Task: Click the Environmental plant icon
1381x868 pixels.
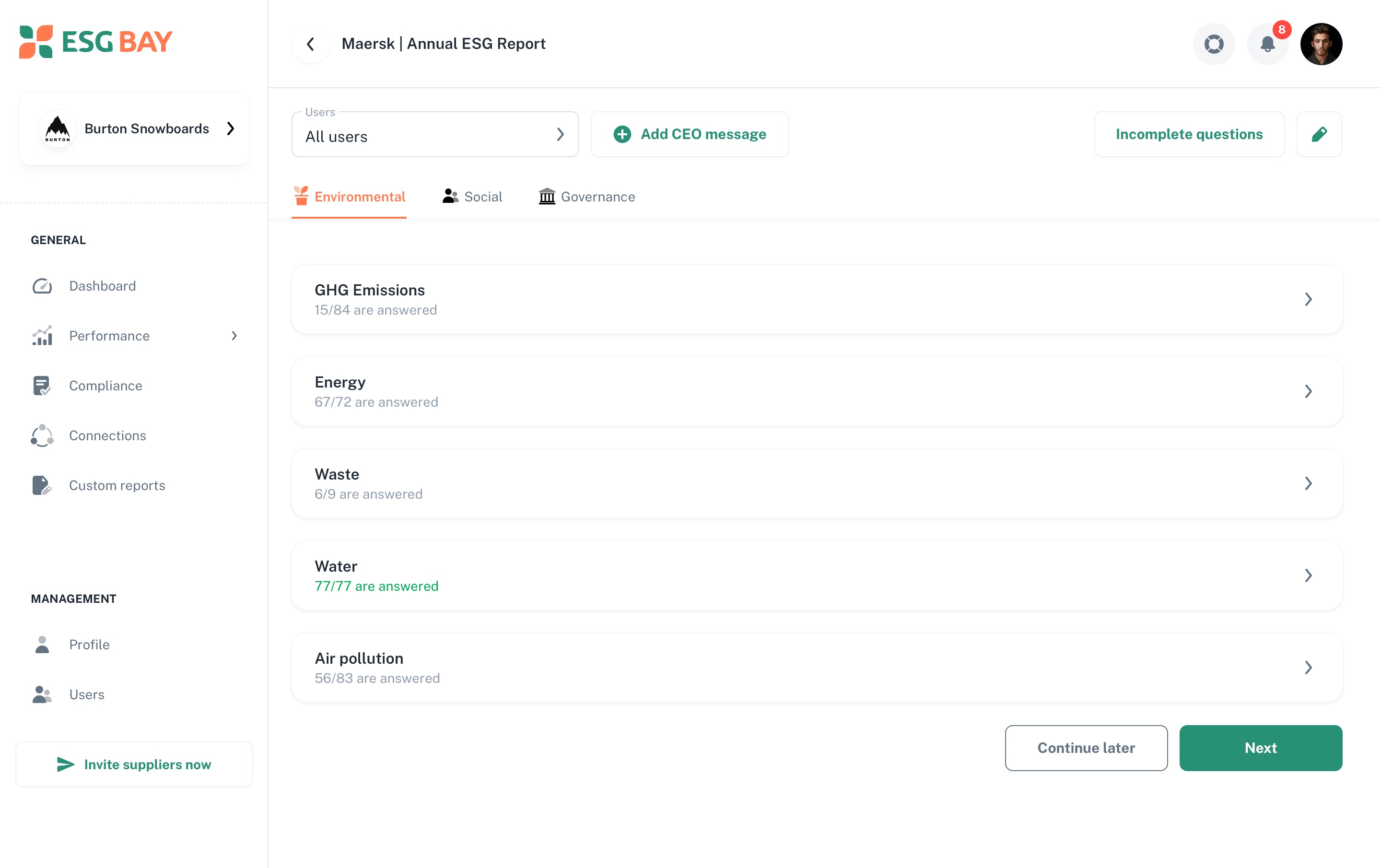Action: [301, 196]
